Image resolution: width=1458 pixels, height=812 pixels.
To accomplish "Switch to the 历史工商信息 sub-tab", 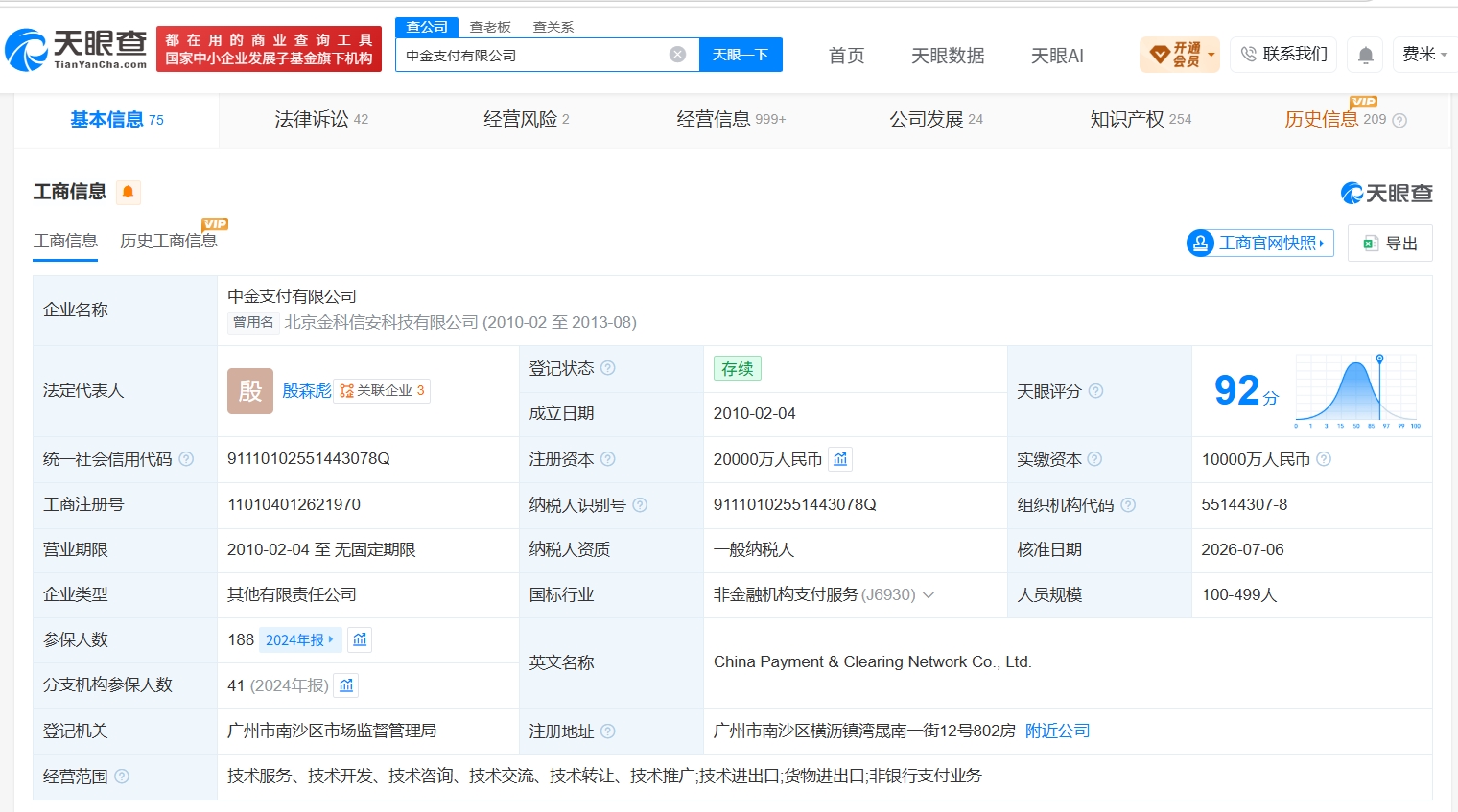I will (x=169, y=241).
